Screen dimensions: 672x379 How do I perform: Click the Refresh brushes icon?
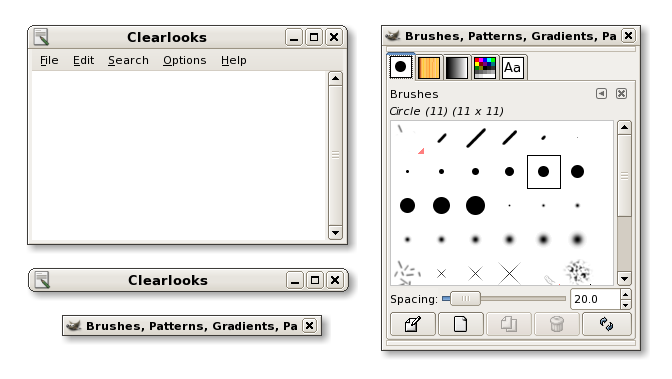click(606, 324)
